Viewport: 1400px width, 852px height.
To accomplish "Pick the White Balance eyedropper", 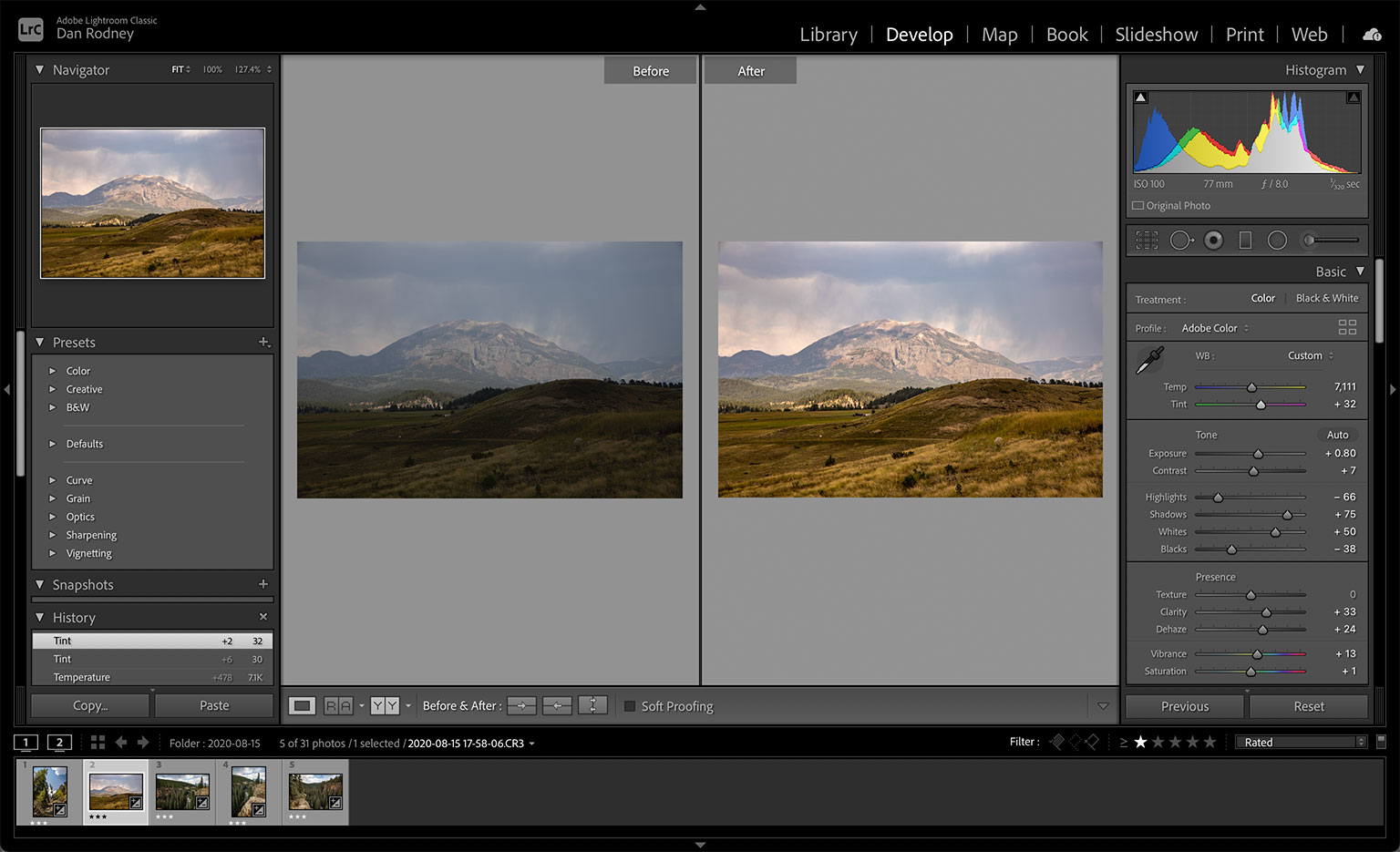I will tap(1148, 360).
